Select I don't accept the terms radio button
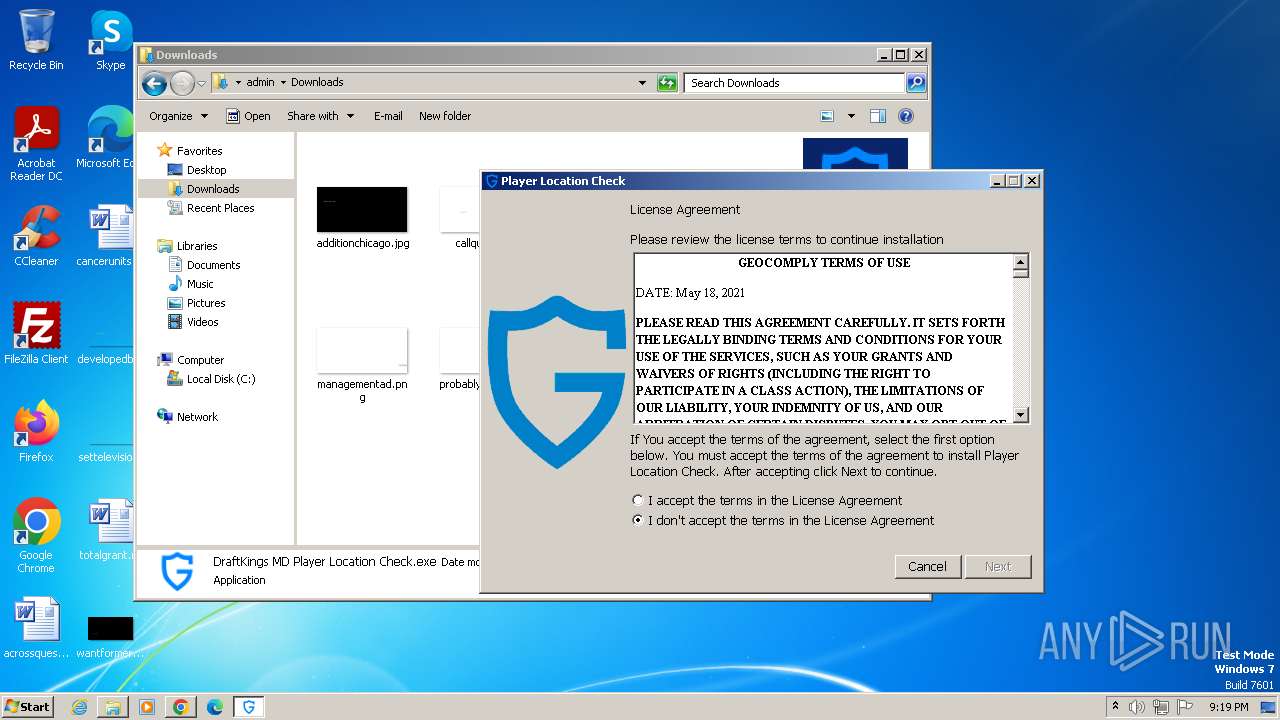Viewport: 1280px width, 720px height. tap(638, 520)
